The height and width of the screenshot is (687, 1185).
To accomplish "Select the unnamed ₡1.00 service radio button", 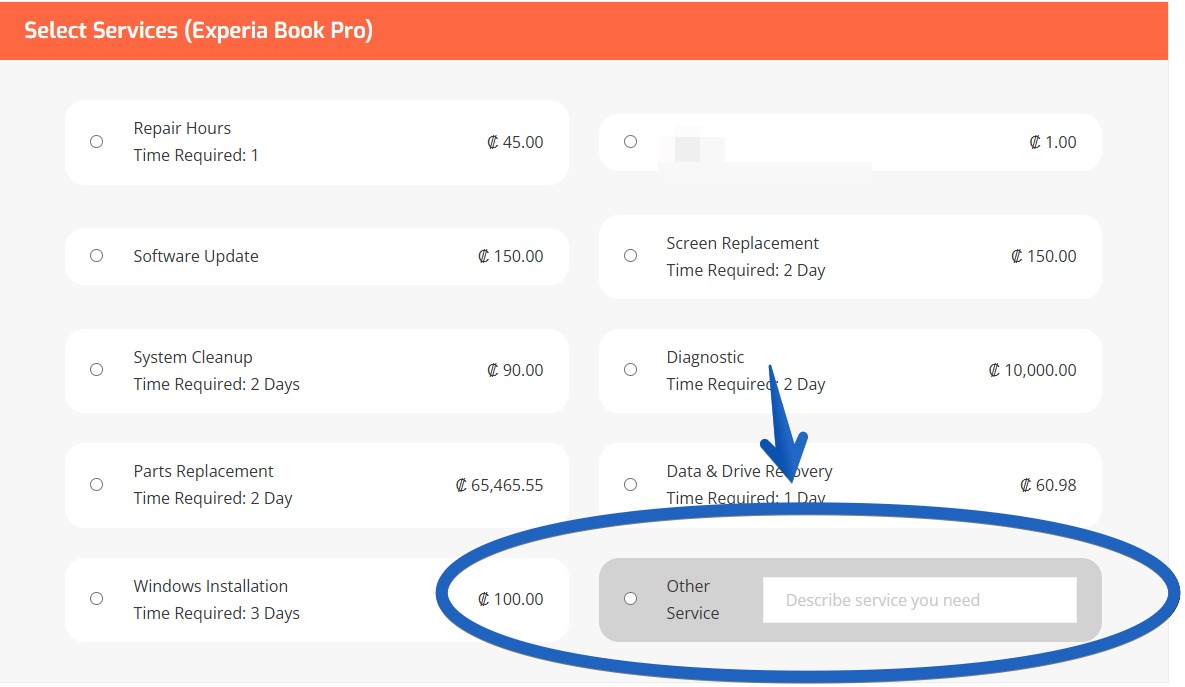I will pos(630,141).
